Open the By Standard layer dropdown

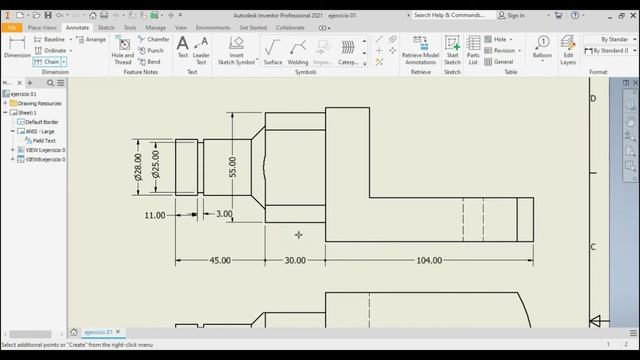pyautogui.click(x=635, y=39)
